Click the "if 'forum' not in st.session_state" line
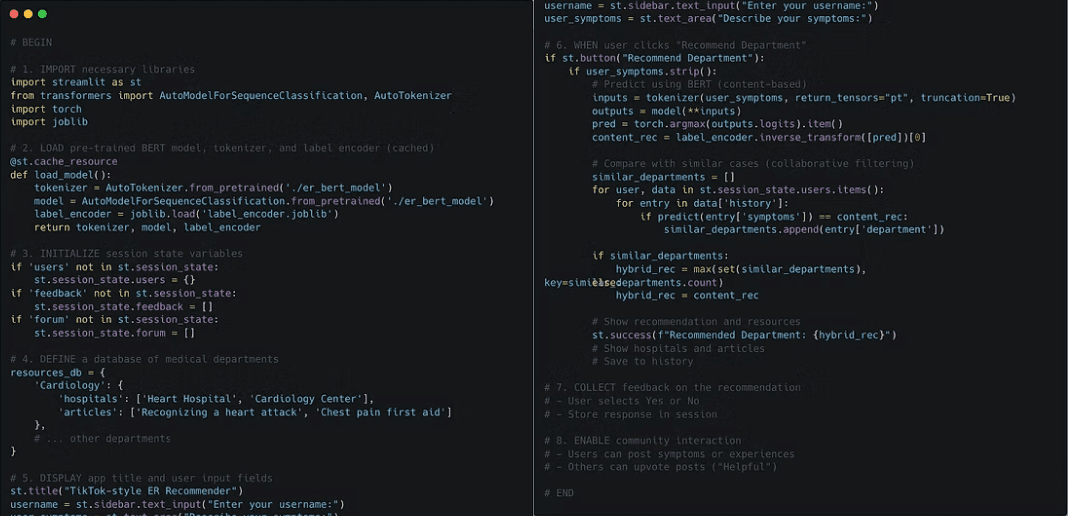The image size is (1068, 516). click(x=114, y=320)
